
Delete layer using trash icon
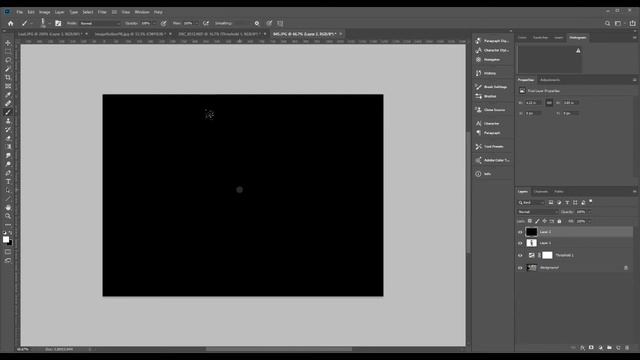(627, 348)
